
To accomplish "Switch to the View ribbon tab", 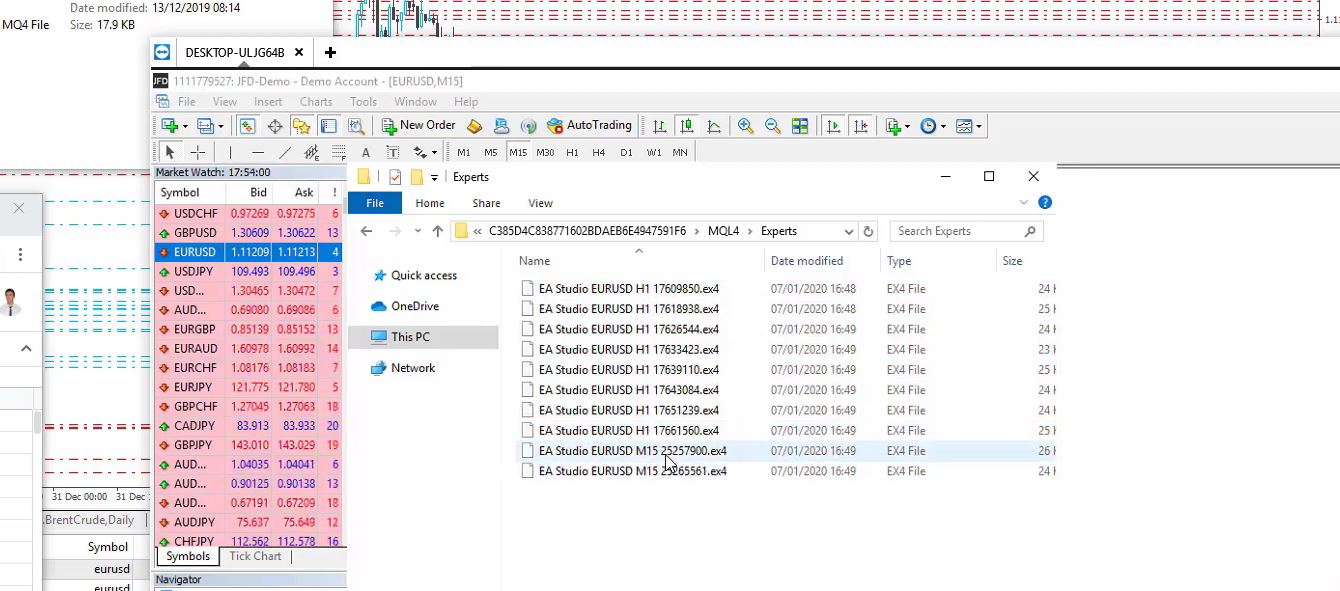I will 540,203.
